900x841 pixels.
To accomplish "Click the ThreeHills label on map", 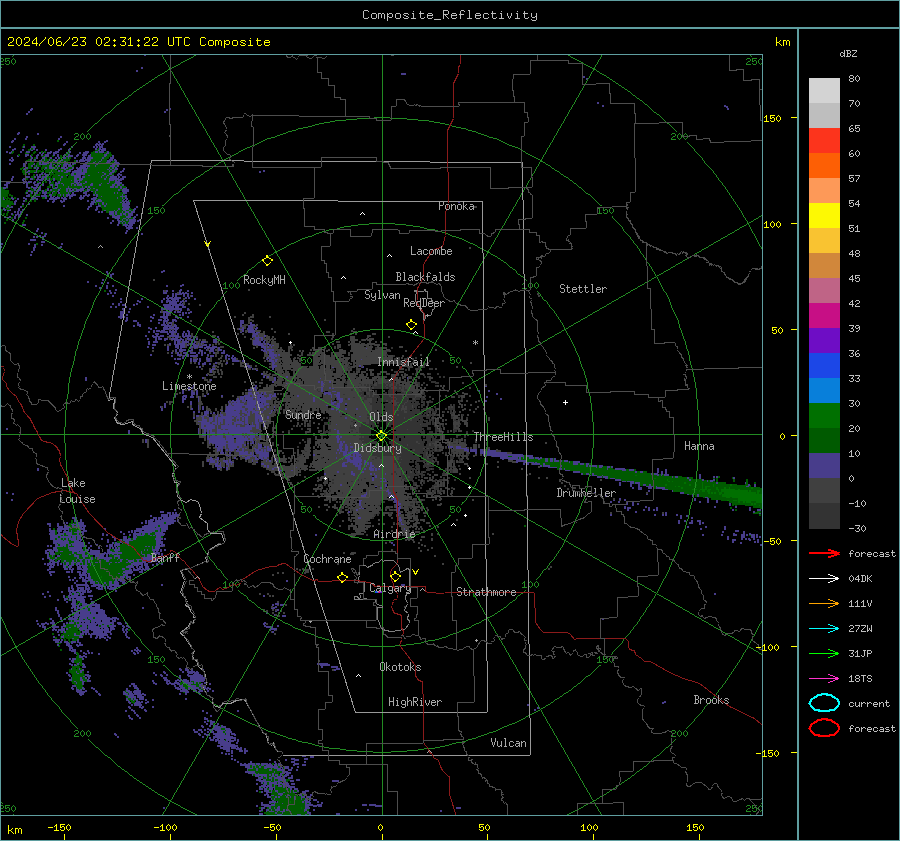I will (x=503, y=437).
